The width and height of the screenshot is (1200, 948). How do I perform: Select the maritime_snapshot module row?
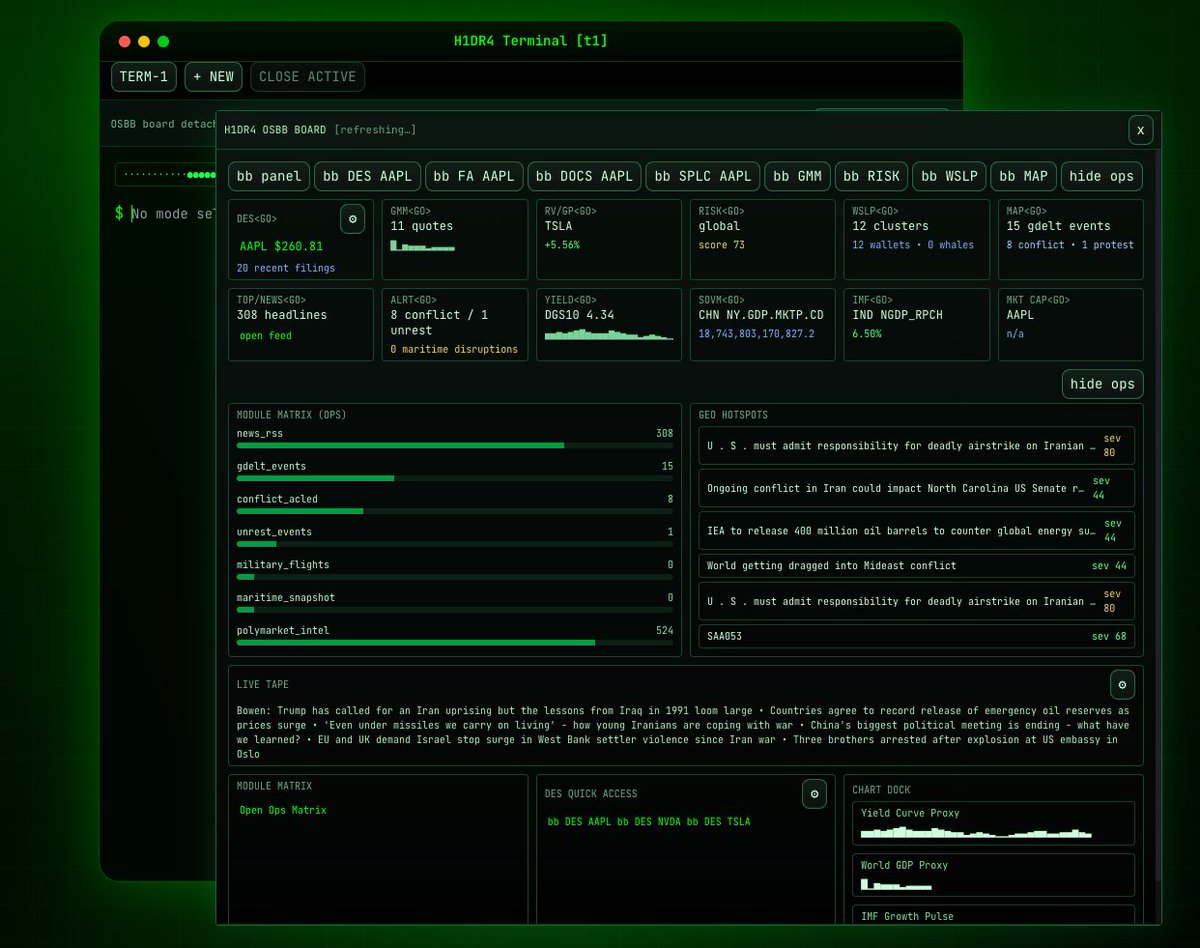(x=455, y=603)
